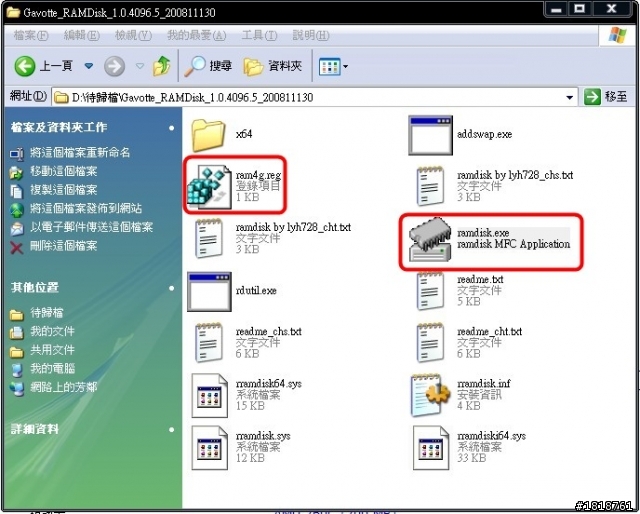640x514 pixels.
Task: Open the 工具(T) menu
Action: coord(259,36)
